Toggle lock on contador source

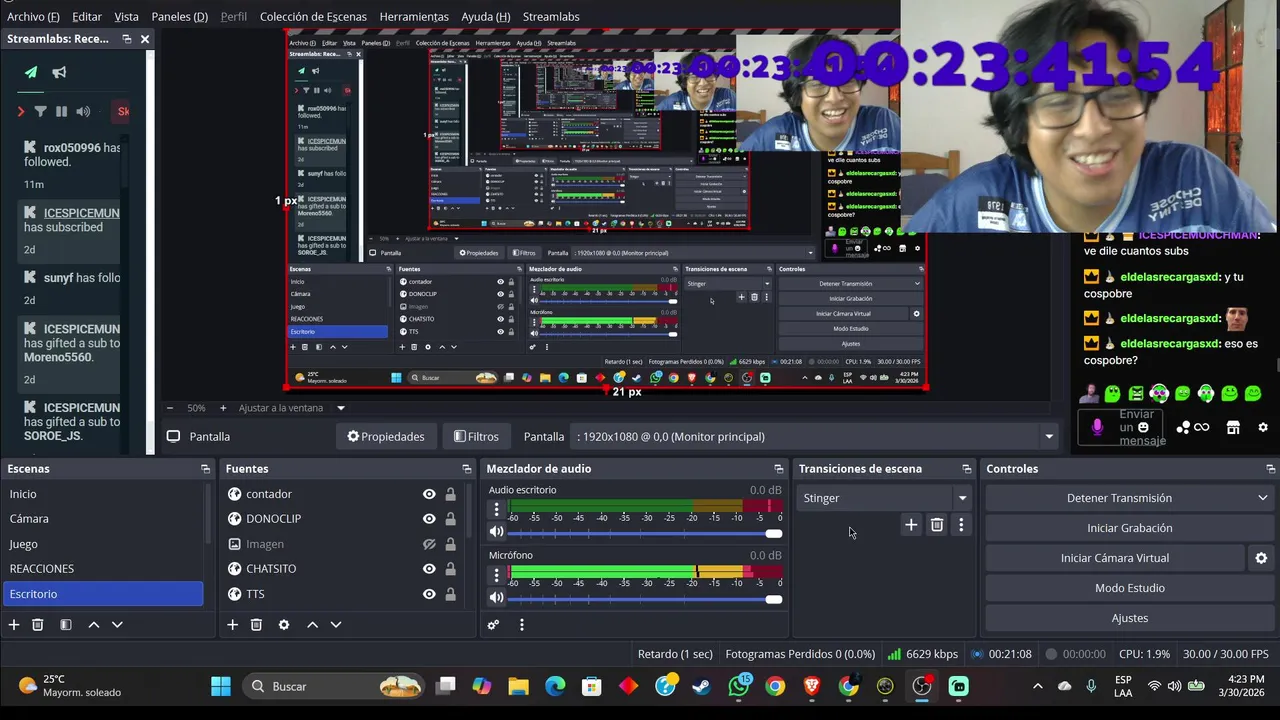coord(451,494)
